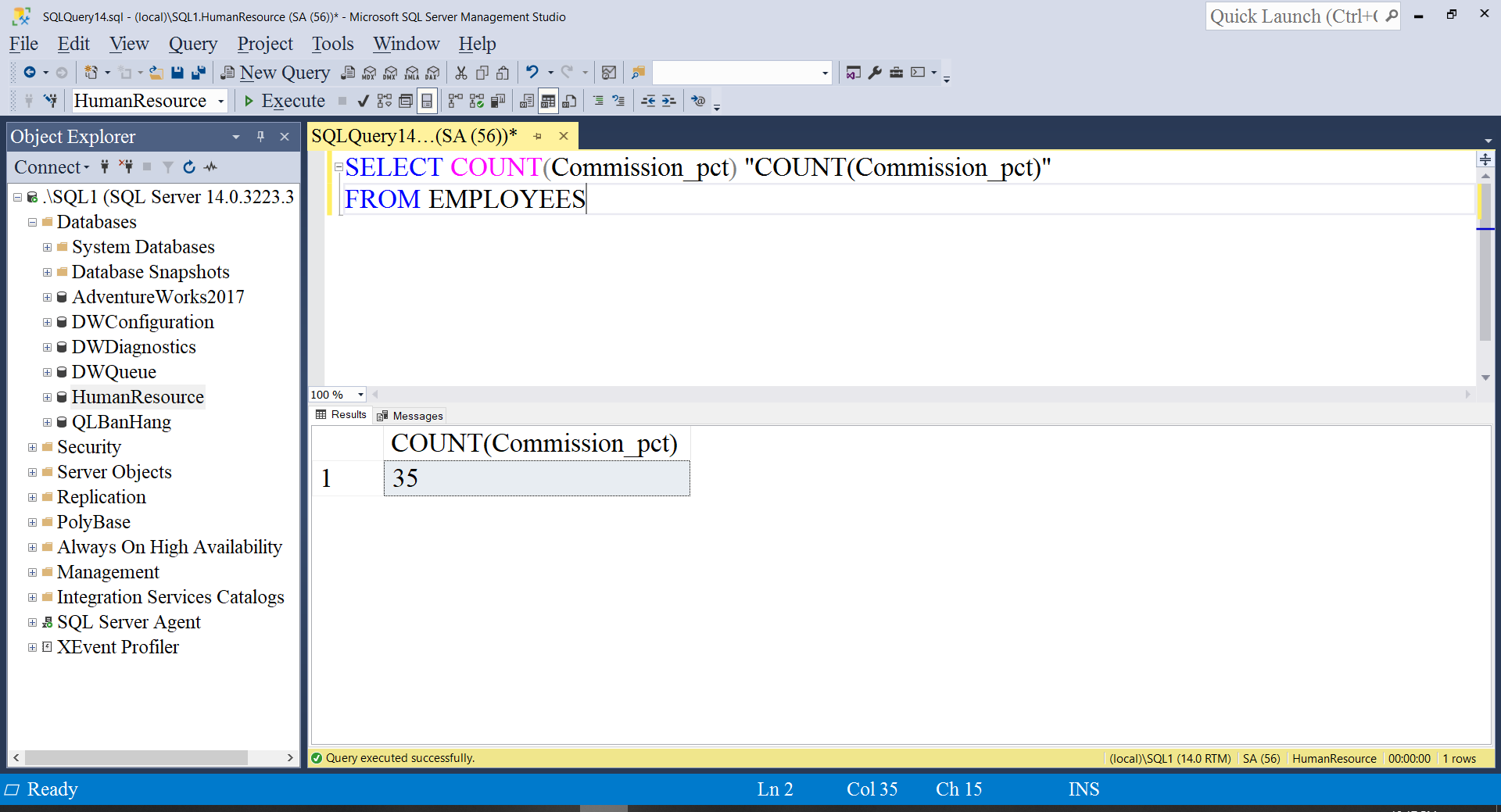The height and width of the screenshot is (812, 1501).
Task: Click the Quick Launch search field
Action: 1302,16
